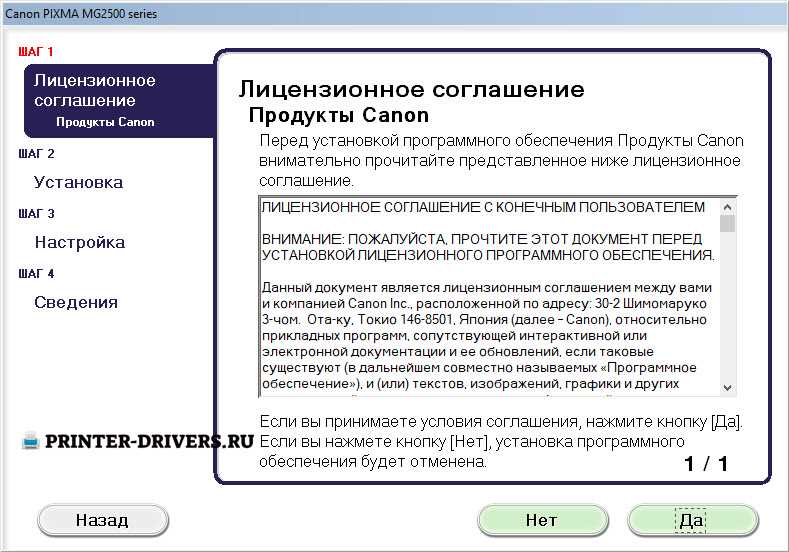Select the Лицензионное соглашение step in sidebar
Image resolution: width=789 pixels, height=552 pixels.
(x=95, y=91)
